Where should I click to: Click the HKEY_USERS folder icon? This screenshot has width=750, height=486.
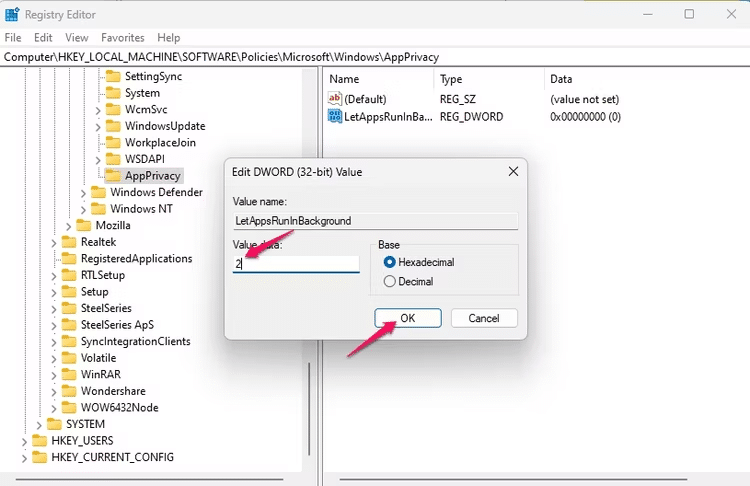[40, 441]
